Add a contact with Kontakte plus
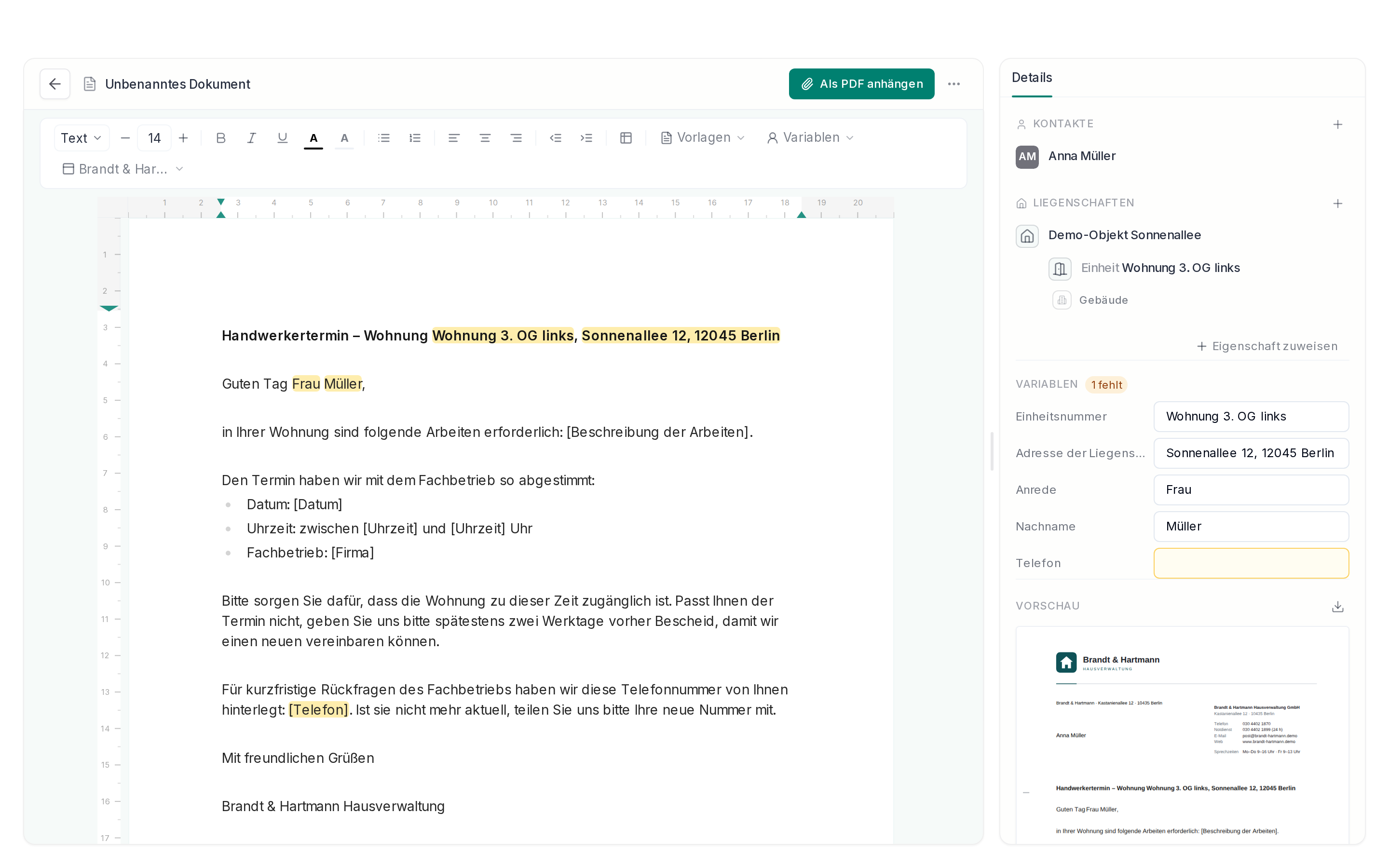1389x868 pixels. pyautogui.click(x=1337, y=124)
